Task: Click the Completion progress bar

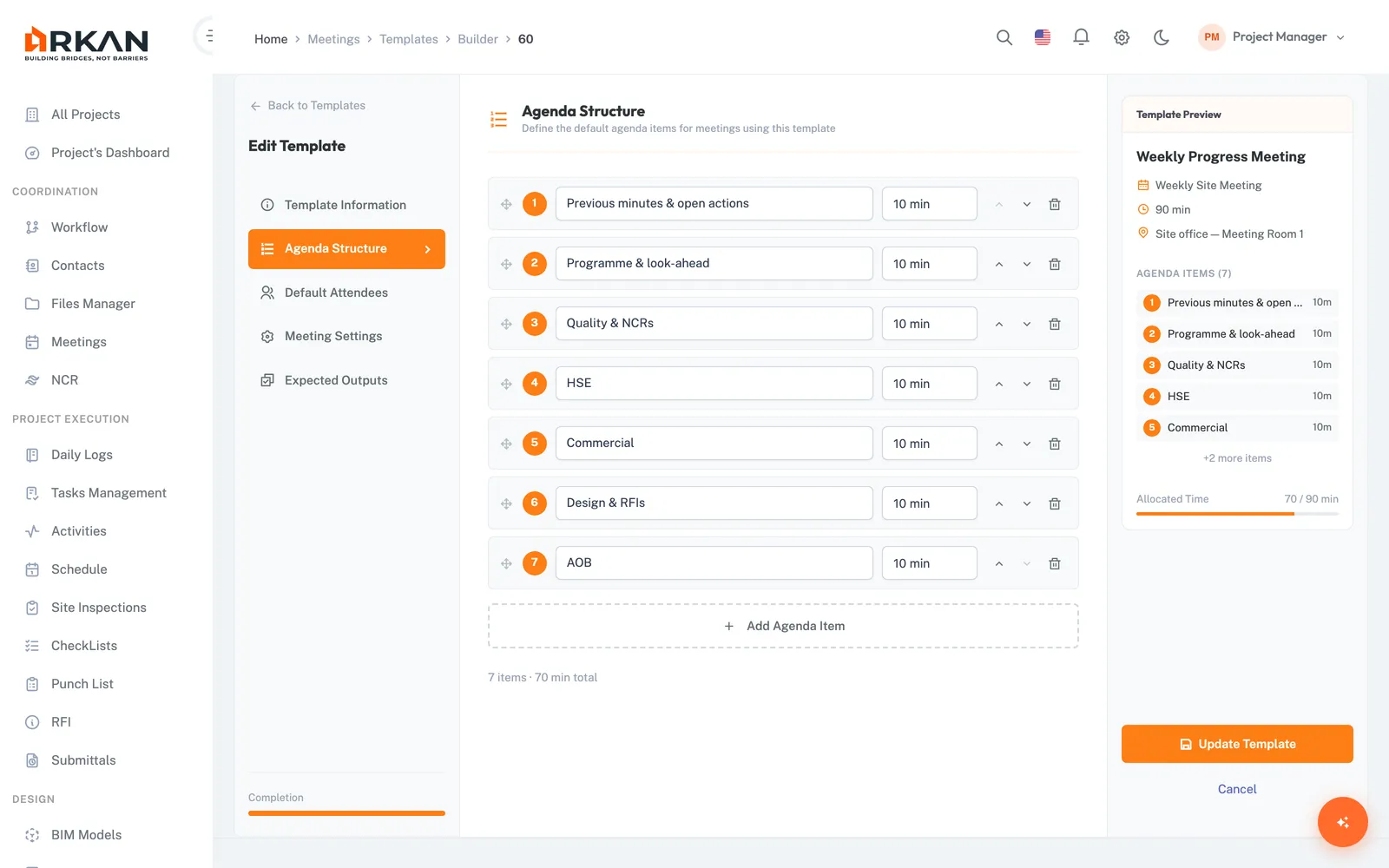Action: [346, 813]
